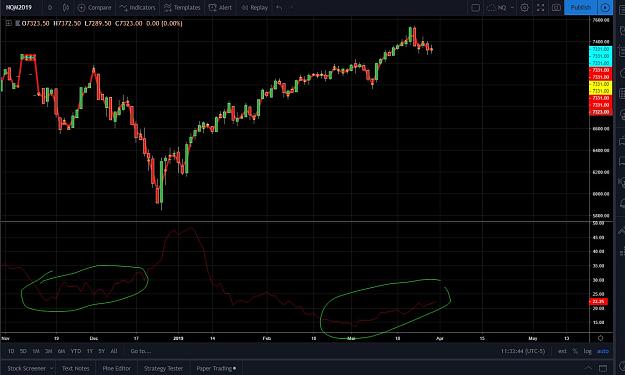Viewport: 625px width, 375px height.
Task: Create a new Alert
Action: pos(220,8)
